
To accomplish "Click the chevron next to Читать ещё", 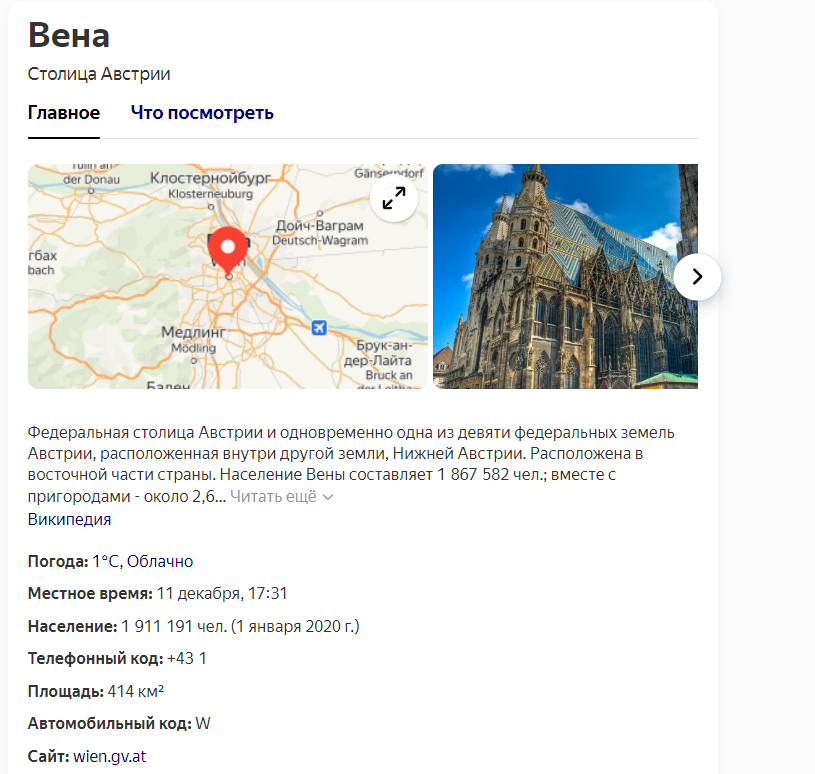I will click(x=328, y=497).
